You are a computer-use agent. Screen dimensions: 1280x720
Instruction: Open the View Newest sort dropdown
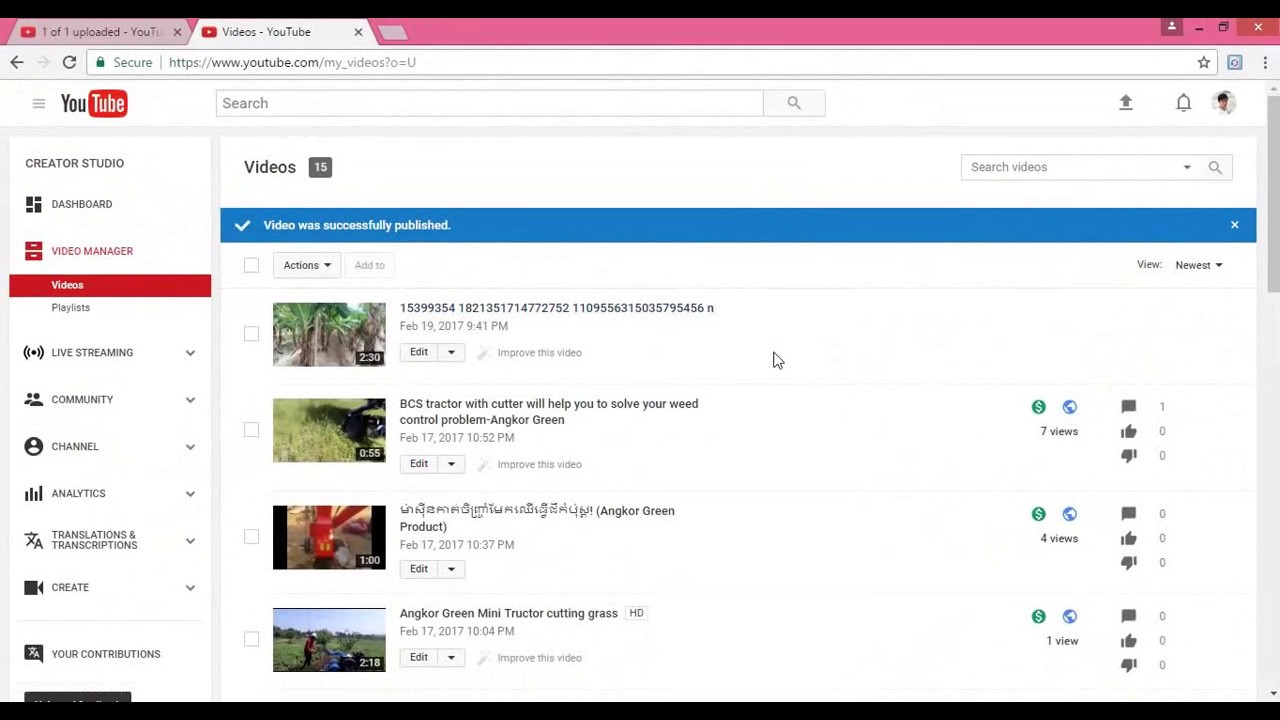[1199, 265]
